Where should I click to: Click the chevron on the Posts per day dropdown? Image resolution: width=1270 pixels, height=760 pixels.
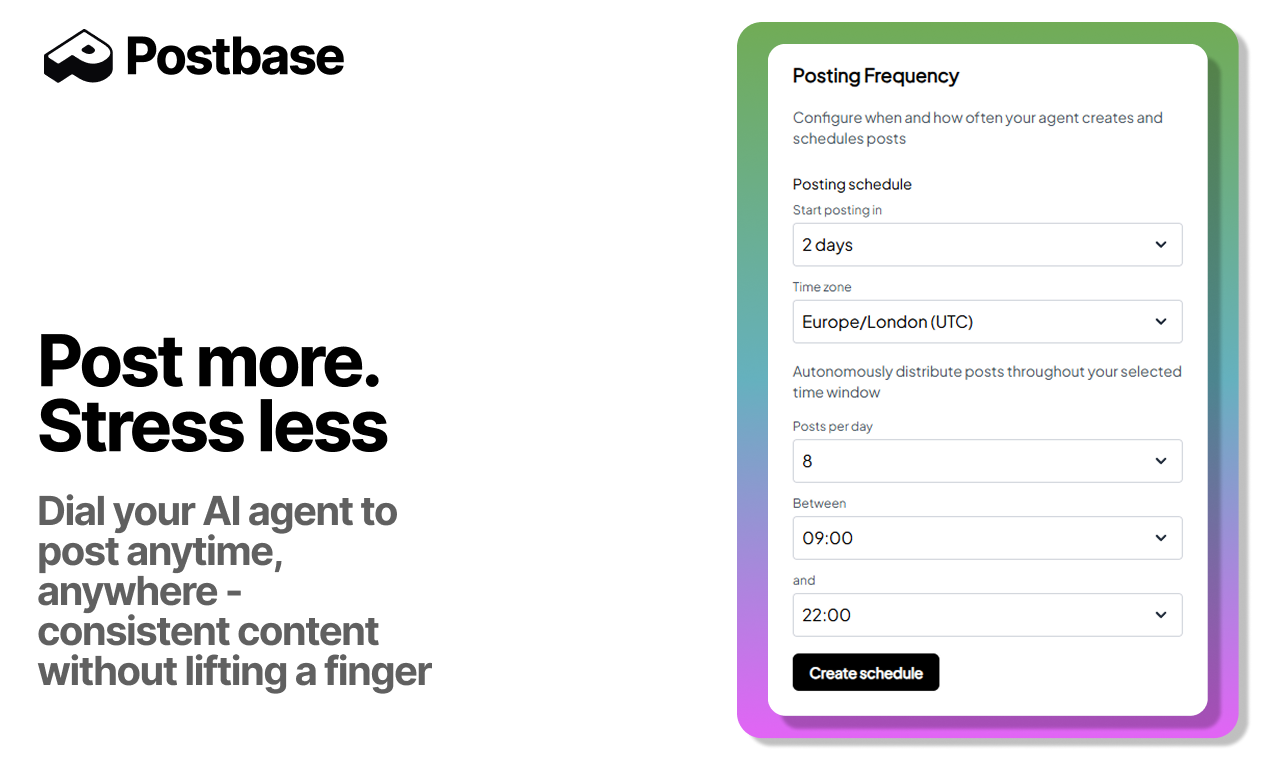pyautogui.click(x=1160, y=461)
